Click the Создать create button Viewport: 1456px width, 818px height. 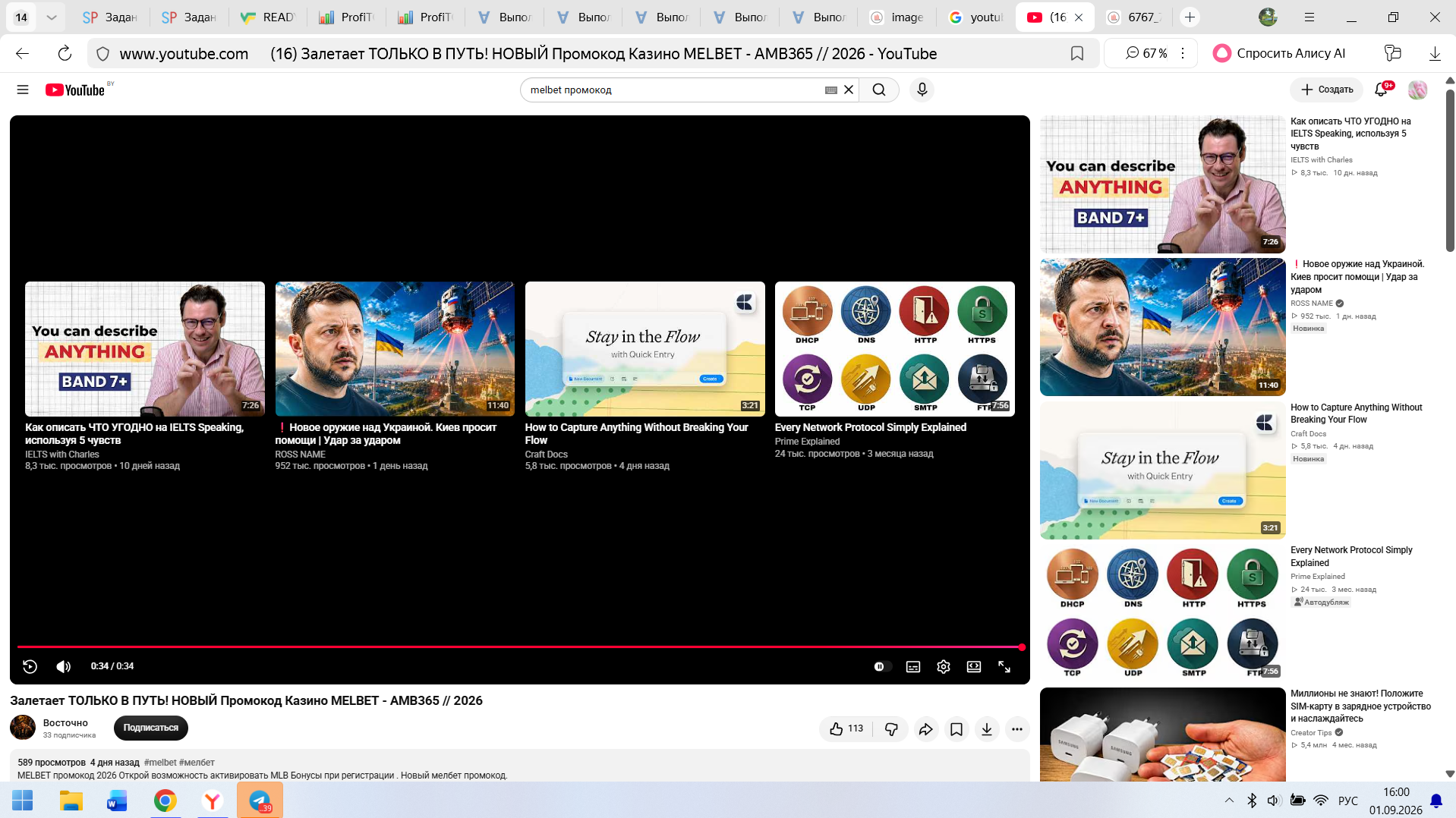pyautogui.click(x=1326, y=90)
